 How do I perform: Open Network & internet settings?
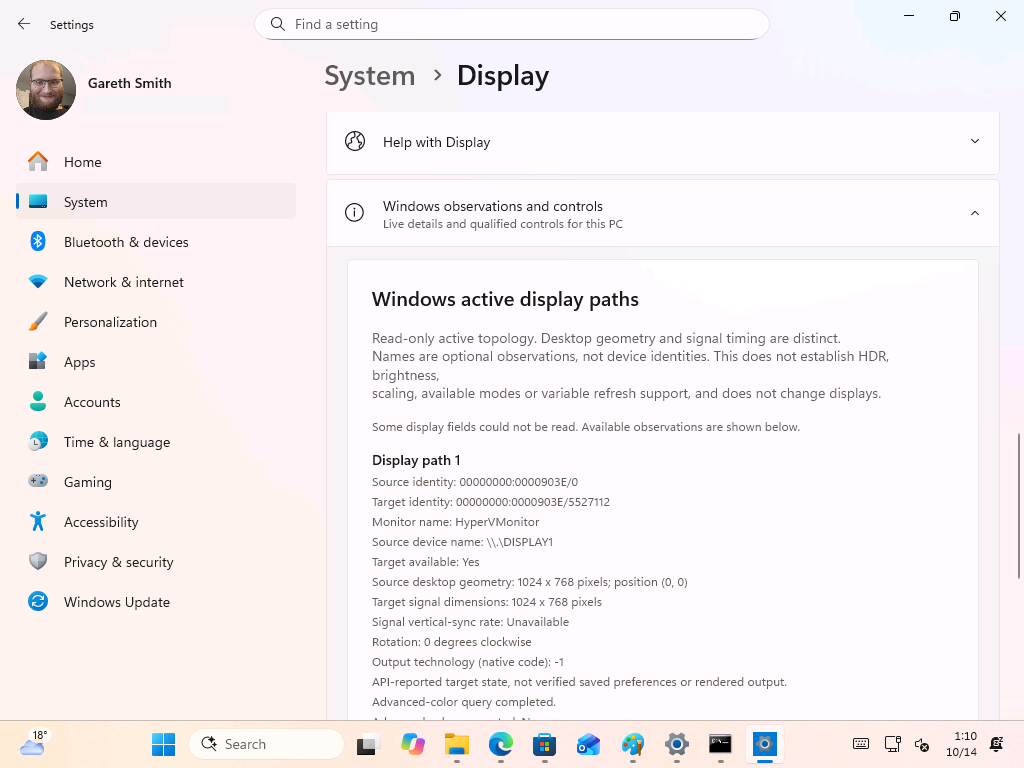[x=155, y=282]
